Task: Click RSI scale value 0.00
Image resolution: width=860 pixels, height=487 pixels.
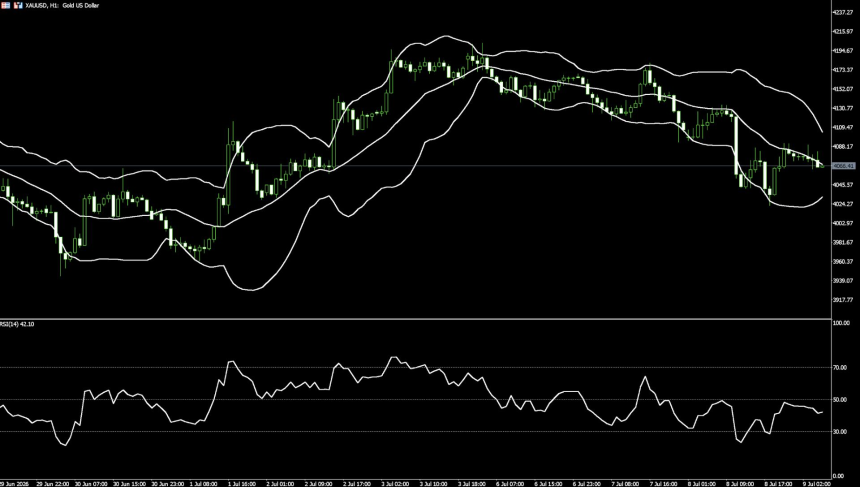Action: [839, 476]
